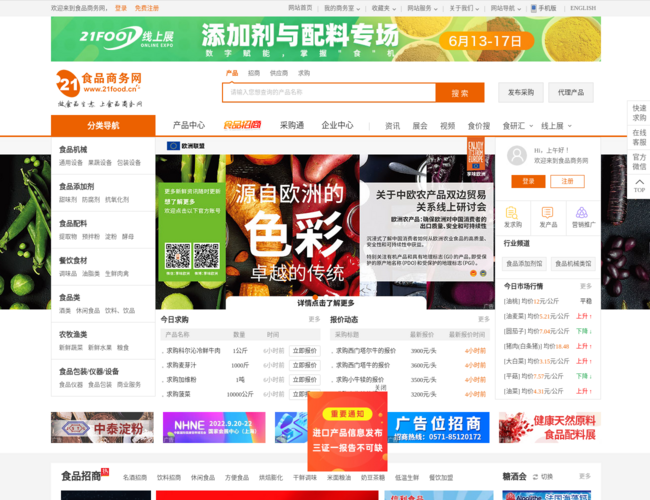The width and height of the screenshot is (650, 500).
Task: Select the 产品 search tab
Action: 232,73
